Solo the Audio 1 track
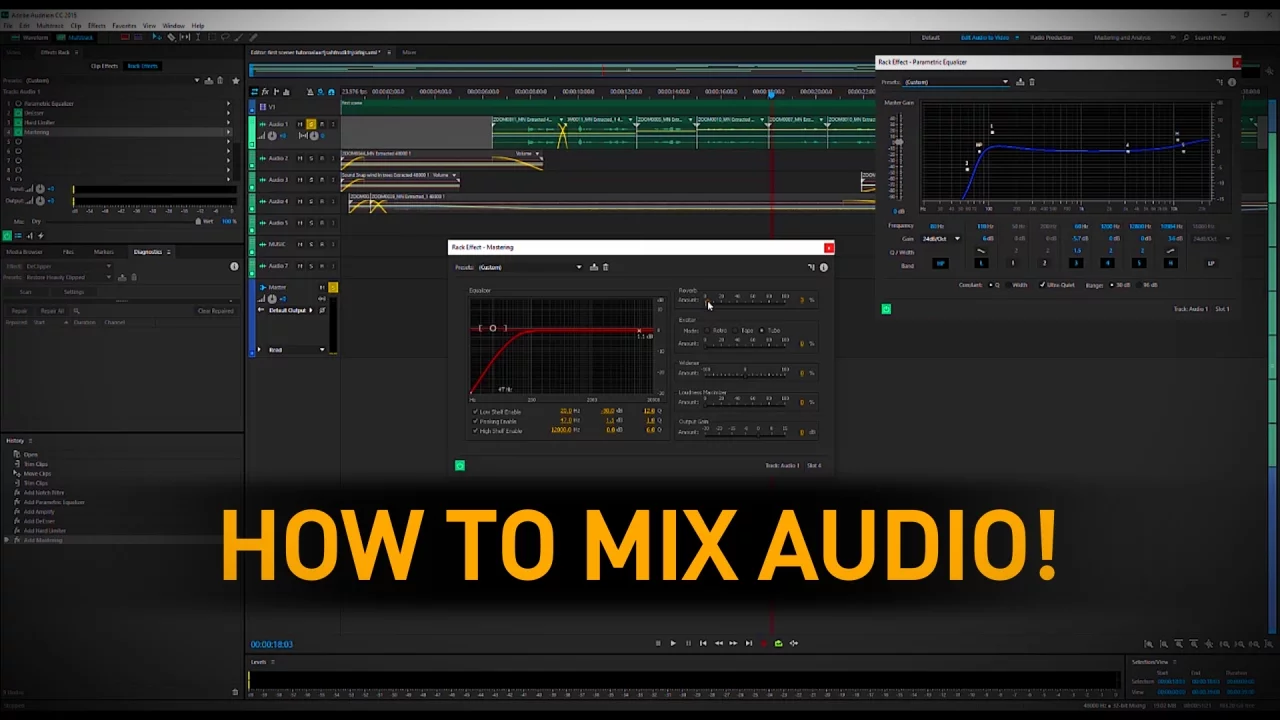 tap(311, 124)
